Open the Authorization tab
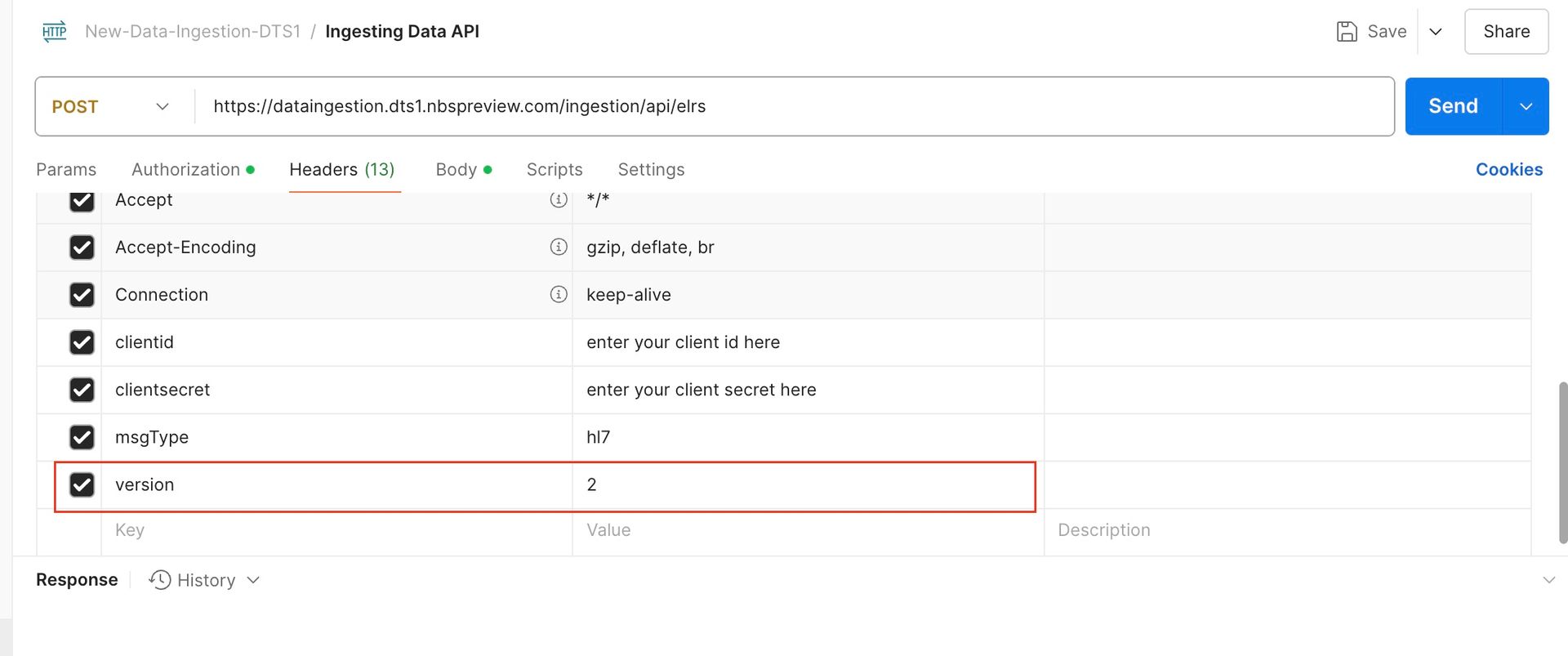The image size is (1568, 656). 193,169
